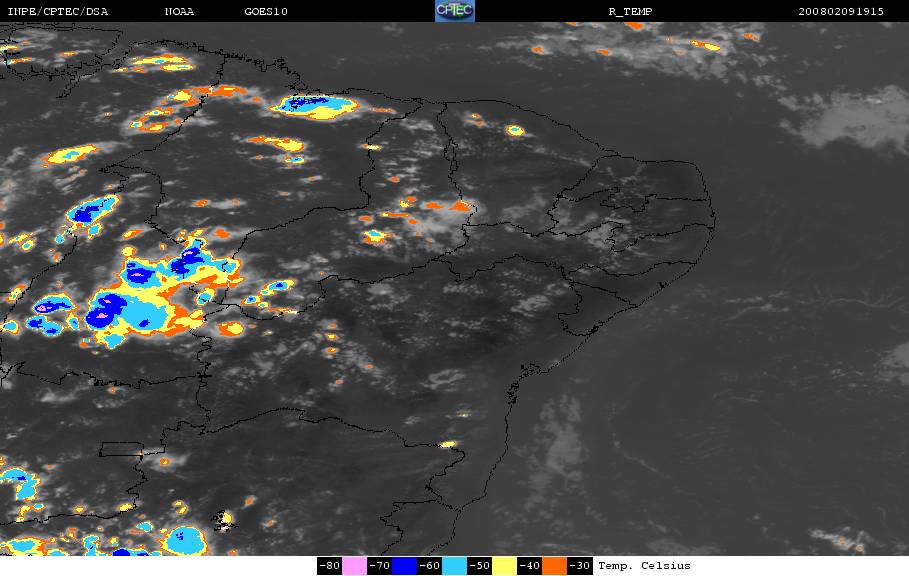Click the -80 legend value
Screen dimensions: 909x576
[330, 566]
